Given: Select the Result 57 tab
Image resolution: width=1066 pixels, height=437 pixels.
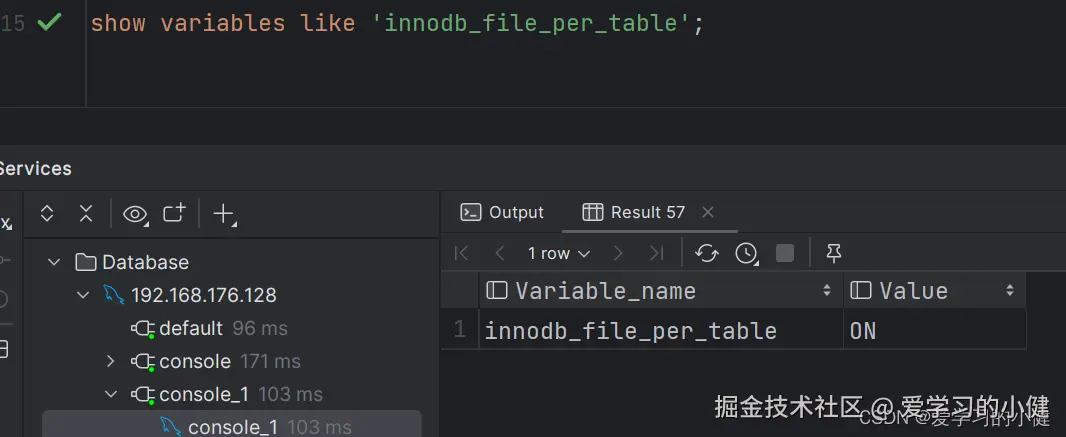Looking at the screenshot, I should pos(636,212).
